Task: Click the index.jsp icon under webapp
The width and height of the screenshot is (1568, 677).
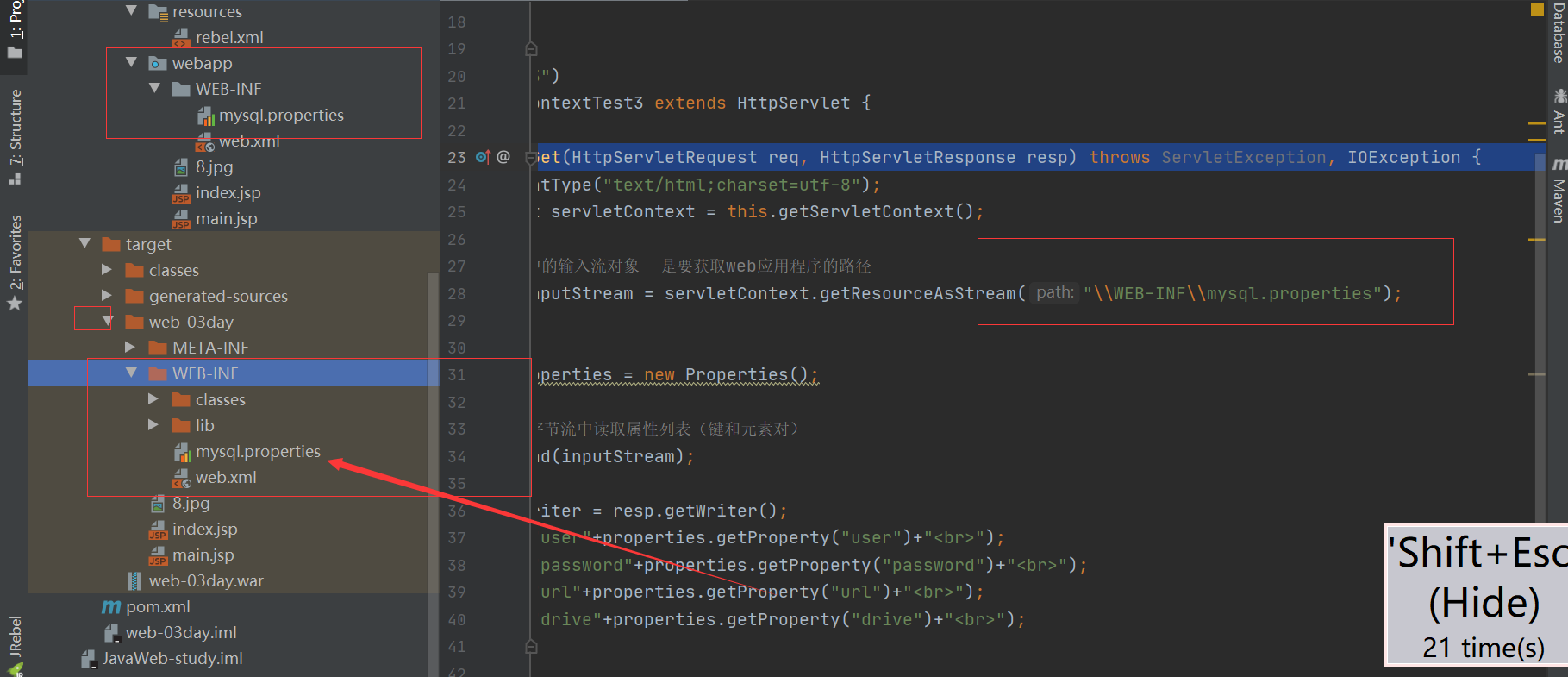Action: click(x=181, y=193)
